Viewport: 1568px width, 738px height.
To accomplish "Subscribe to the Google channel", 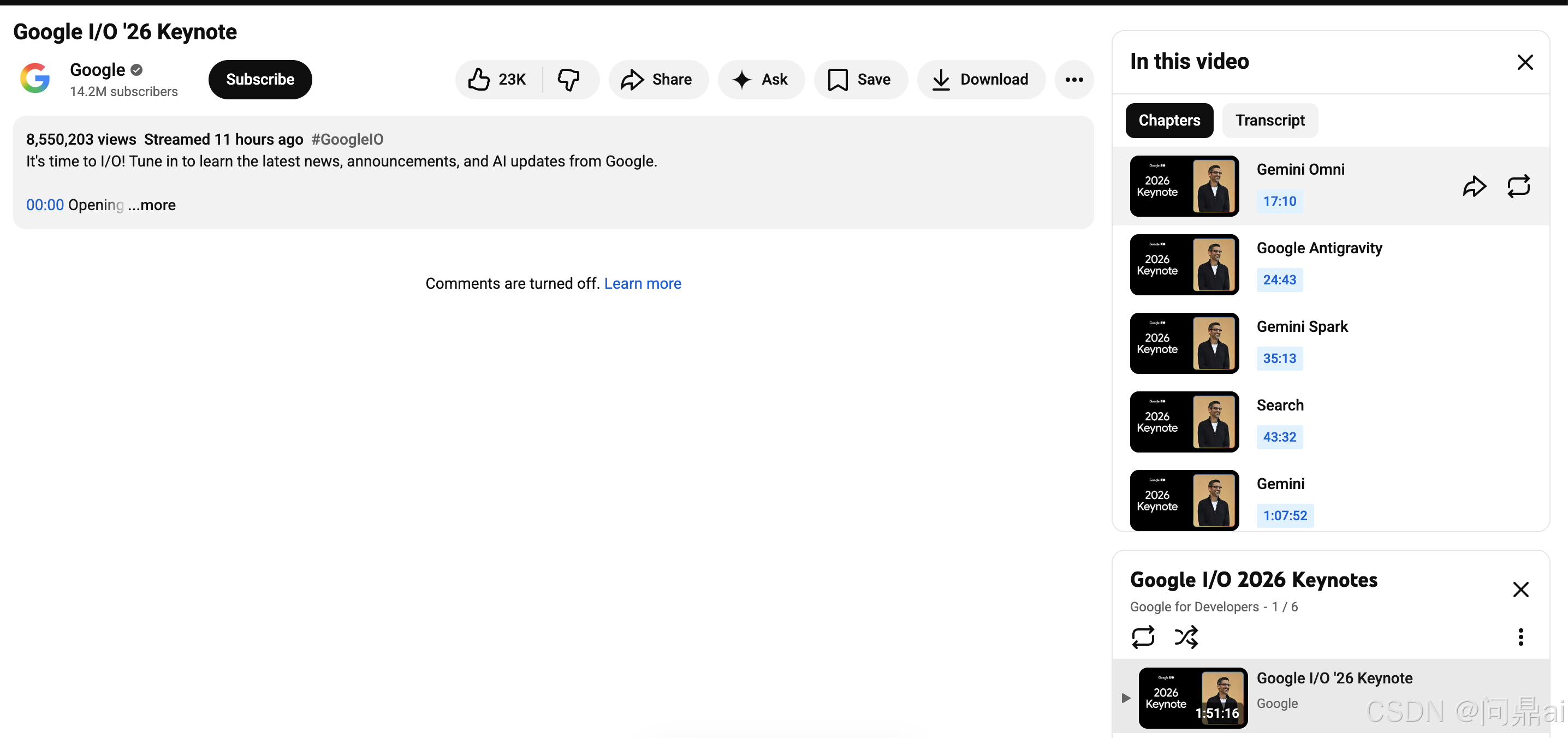I will coord(260,80).
